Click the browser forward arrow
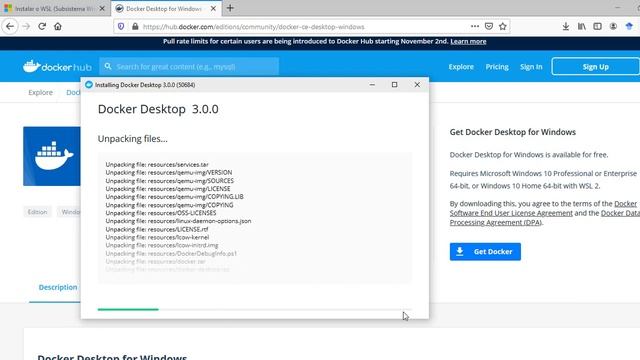This screenshot has width=640, height=360. (26, 27)
